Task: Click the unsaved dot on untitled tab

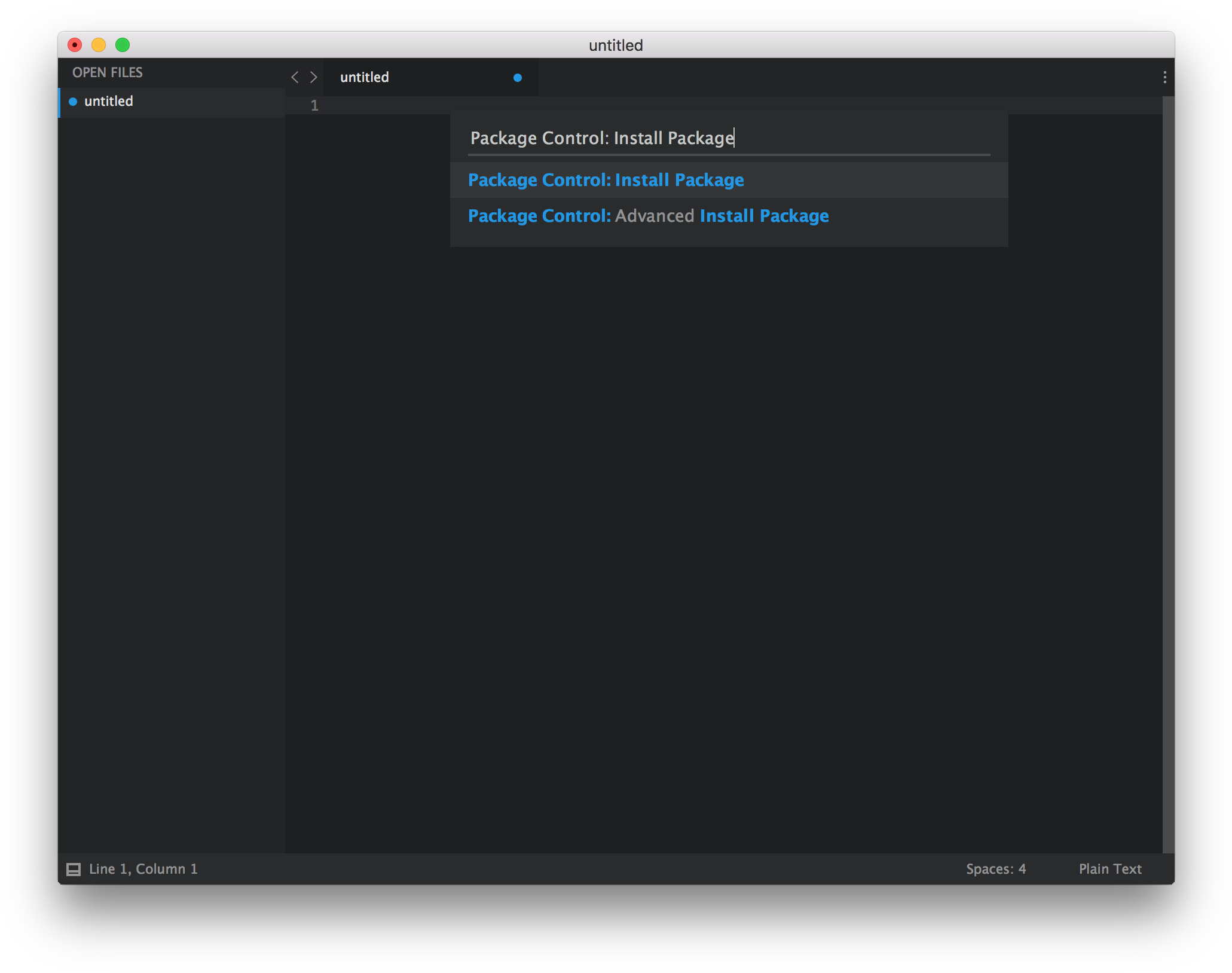Action: coord(518,78)
